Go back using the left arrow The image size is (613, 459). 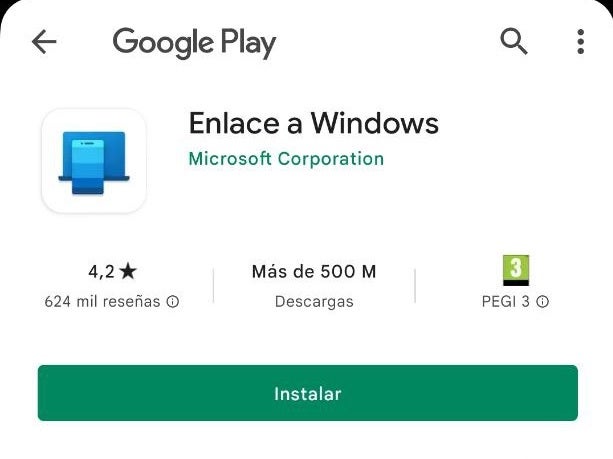pos(44,41)
